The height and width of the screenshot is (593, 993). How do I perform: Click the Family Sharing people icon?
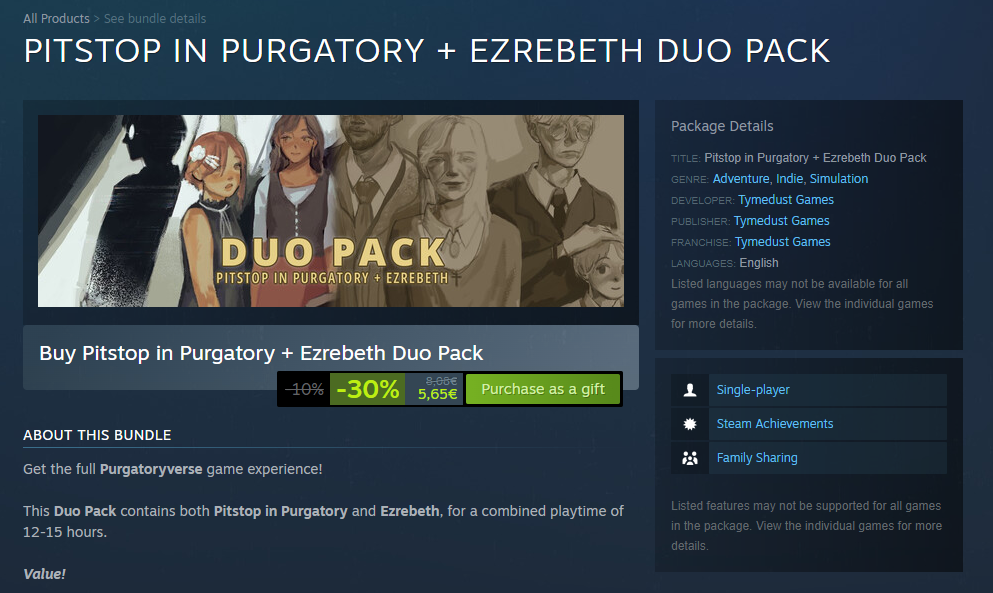690,458
